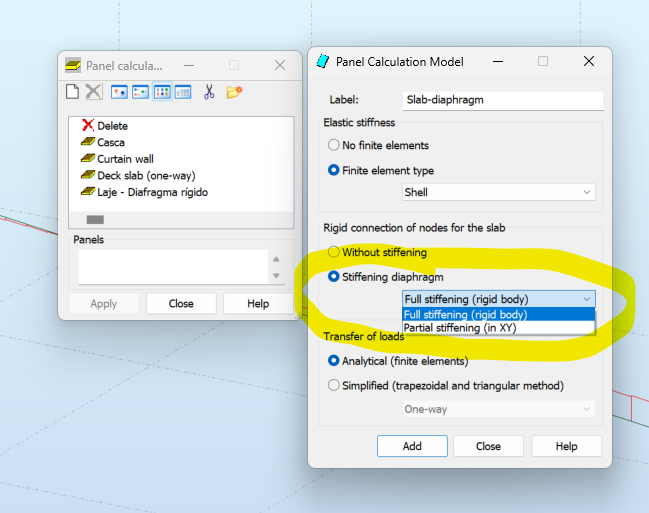649x513 pixels.
Task: Click the Label field containing Slab-diaphragm
Action: [503, 100]
